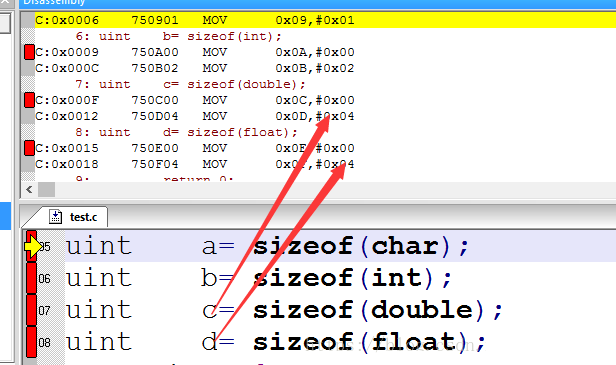This screenshot has height=365, width=616.
Task: Select the MOV instruction at C:0x000C
Action: (x=194, y=68)
